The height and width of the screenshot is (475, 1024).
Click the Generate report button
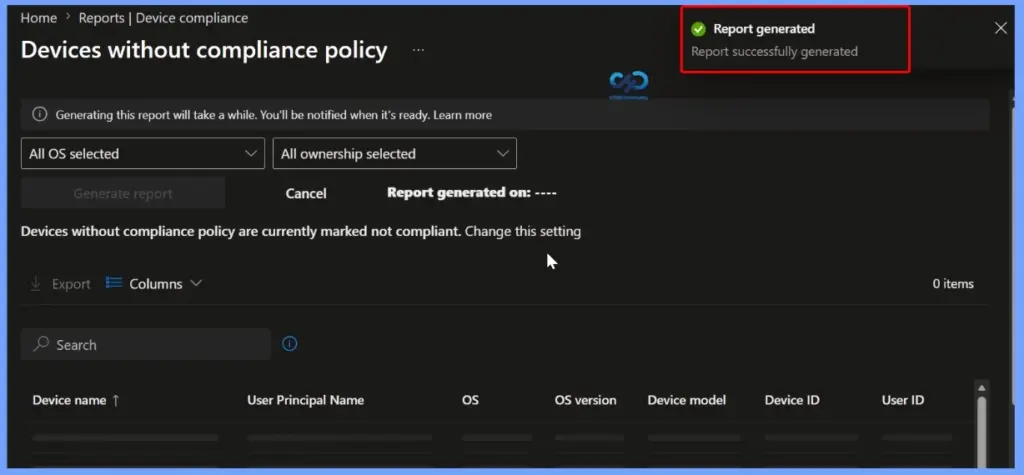123,193
